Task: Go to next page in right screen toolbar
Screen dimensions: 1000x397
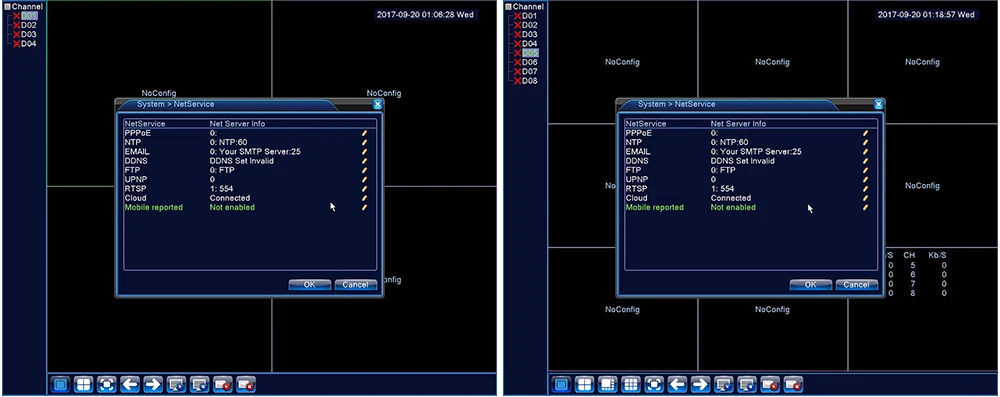Action: (700, 384)
